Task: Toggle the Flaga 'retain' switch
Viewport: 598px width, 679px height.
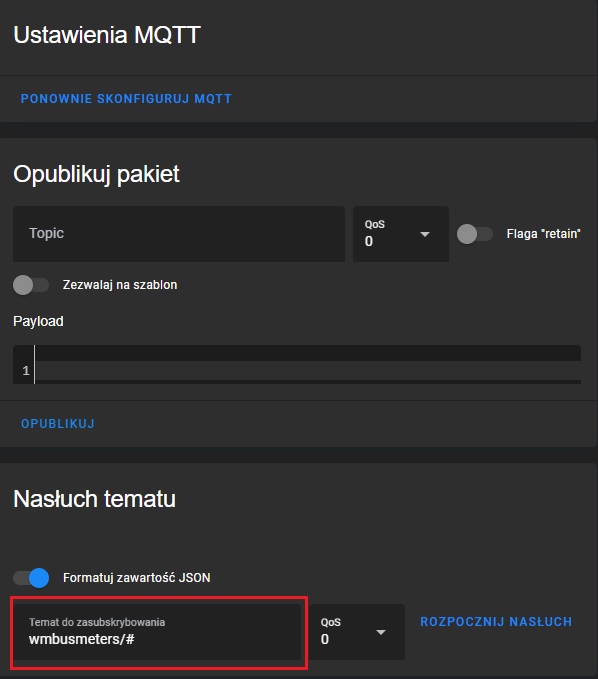Action: (475, 234)
